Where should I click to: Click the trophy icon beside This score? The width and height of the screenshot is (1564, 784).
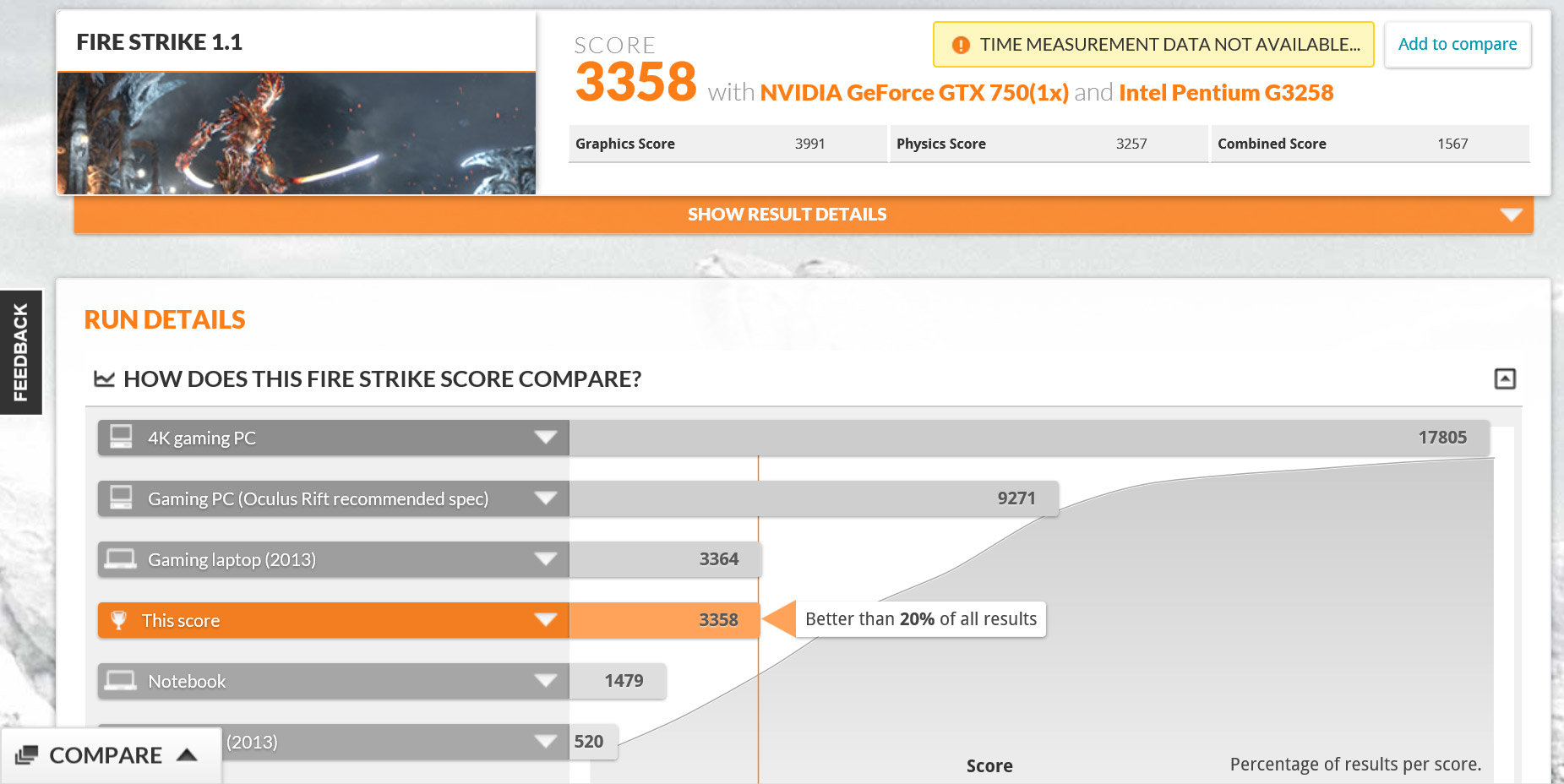119,620
